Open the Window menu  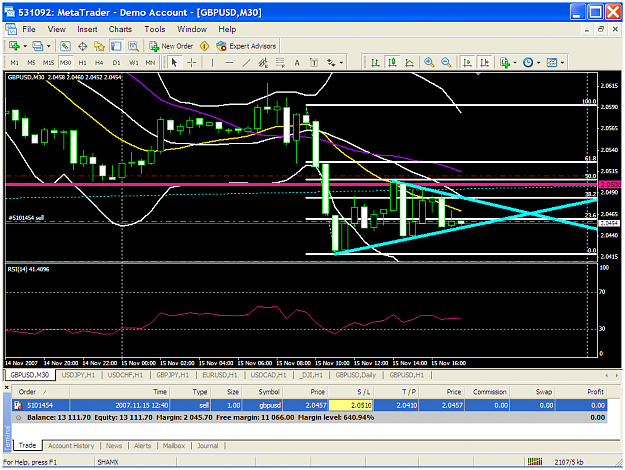tap(192, 29)
